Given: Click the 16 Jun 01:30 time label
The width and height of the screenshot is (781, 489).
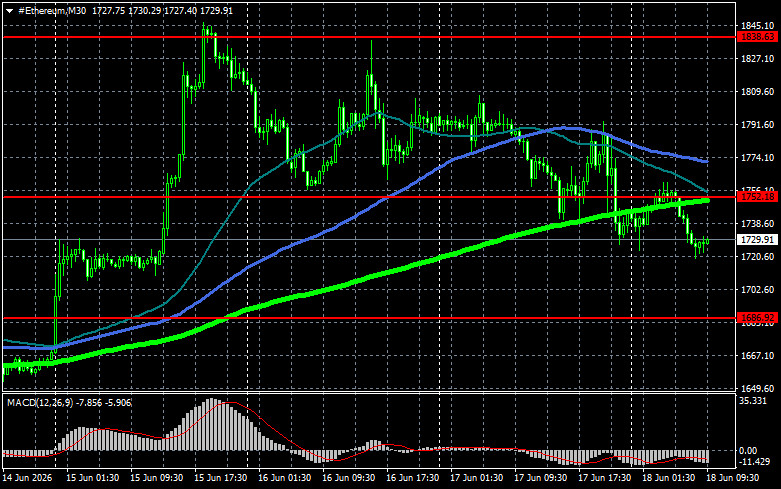Looking at the screenshot, I should coord(284,478).
